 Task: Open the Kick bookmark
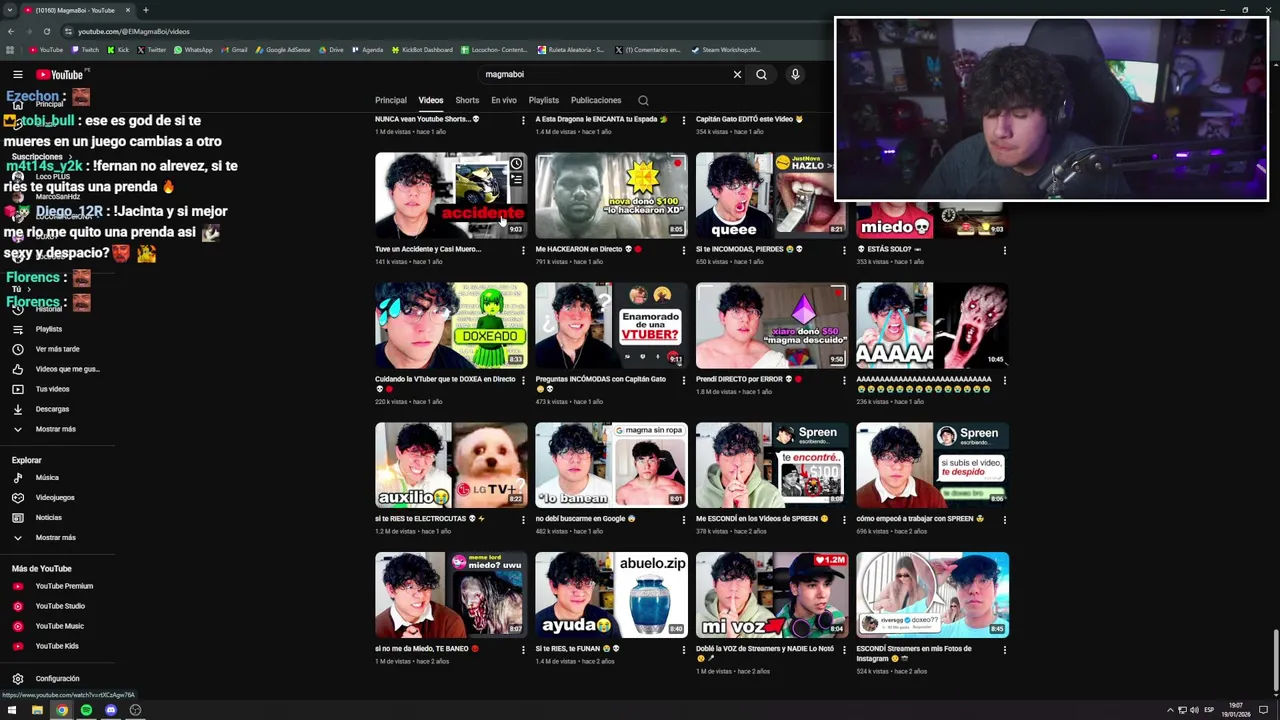point(118,49)
